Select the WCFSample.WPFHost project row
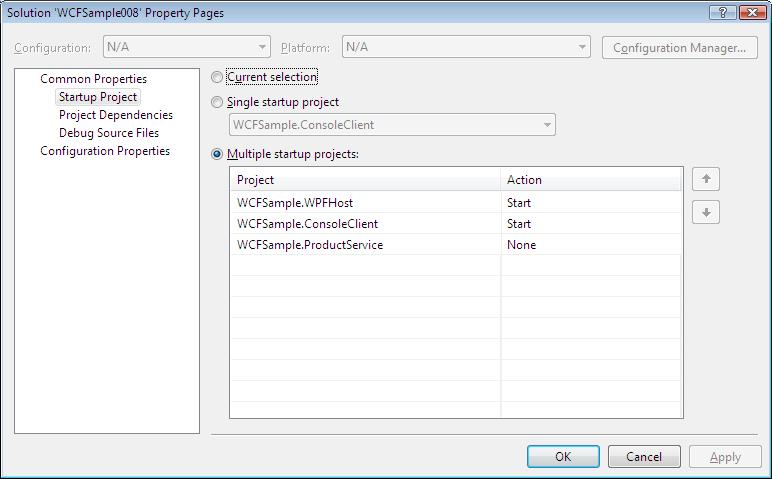The width and height of the screenshot is (772, 479). (456, 202)
